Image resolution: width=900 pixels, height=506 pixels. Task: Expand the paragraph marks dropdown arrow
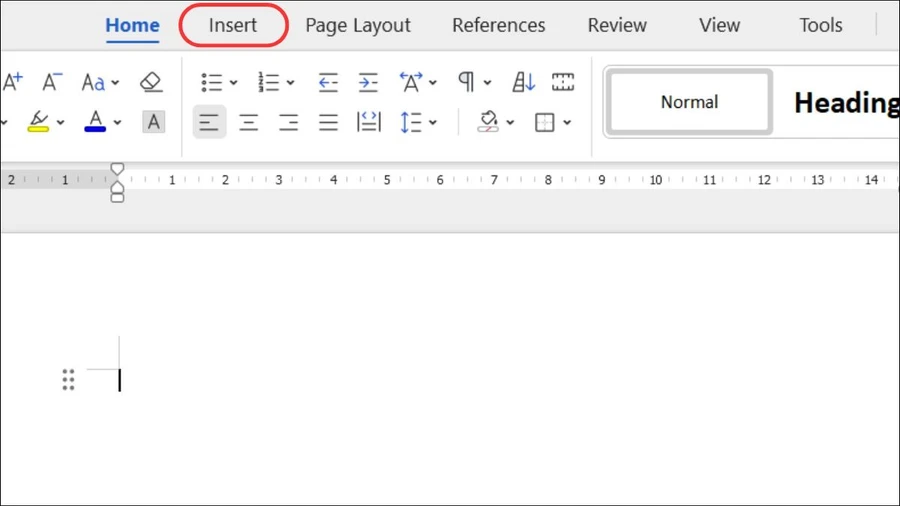pos(487,83)
